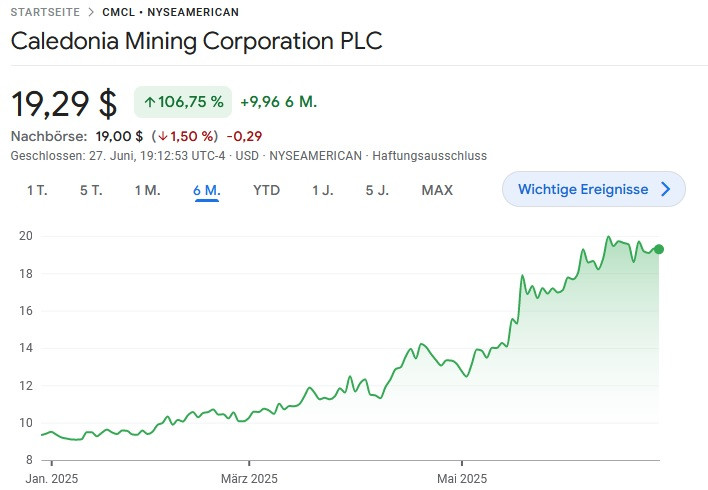Show the 1 J. one-year chart
The width and height of the screenshot is (708, 490).
322,190
